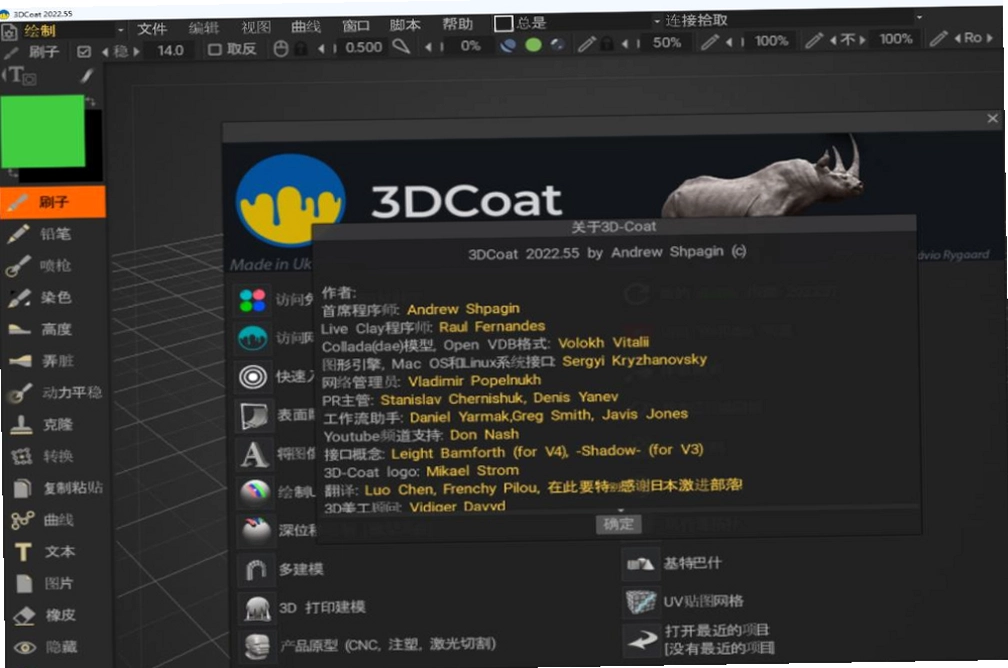Screen dimensions: 1008x668
Task: Click the green sphere icon in toolbar
Action: [x=533, y=45]
